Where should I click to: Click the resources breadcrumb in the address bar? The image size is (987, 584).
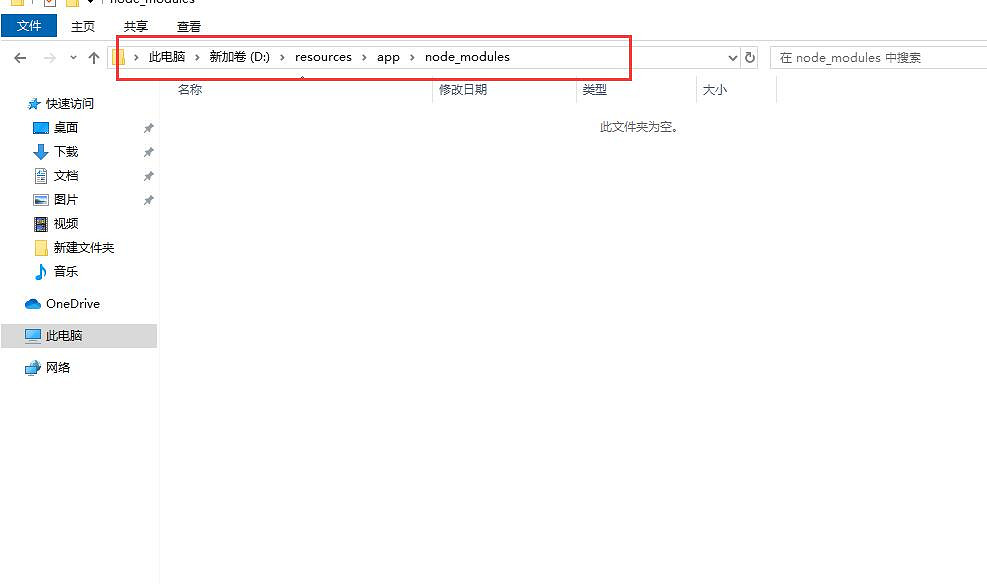coord(322,57)
